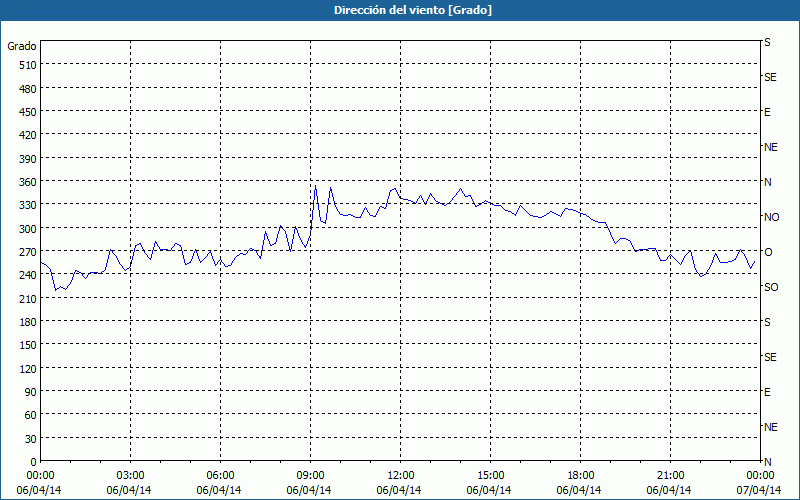Screen dimensions: 800x500
Task: Click the 06/04/14 date under 03:00
Action: [x=129, y=490]
